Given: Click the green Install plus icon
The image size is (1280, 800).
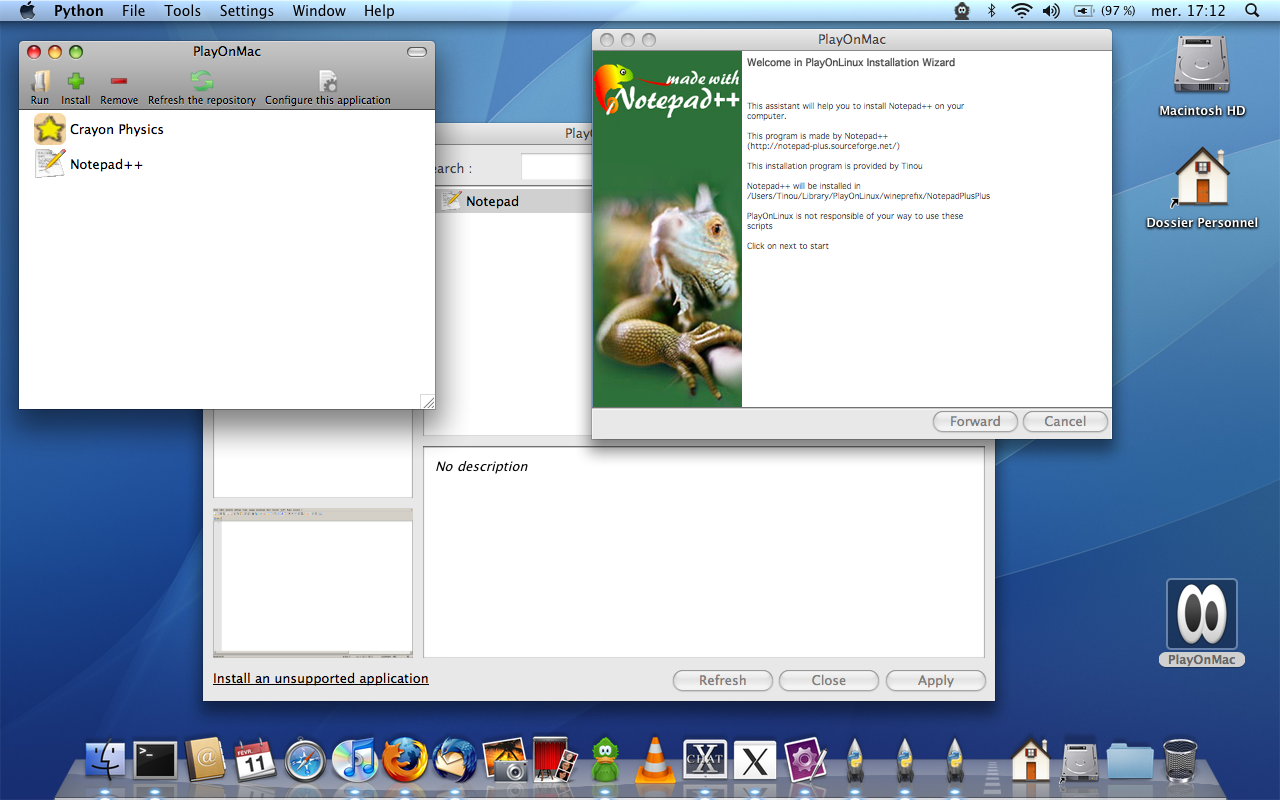Looking at the screenshot, I should tap(75, 84).
